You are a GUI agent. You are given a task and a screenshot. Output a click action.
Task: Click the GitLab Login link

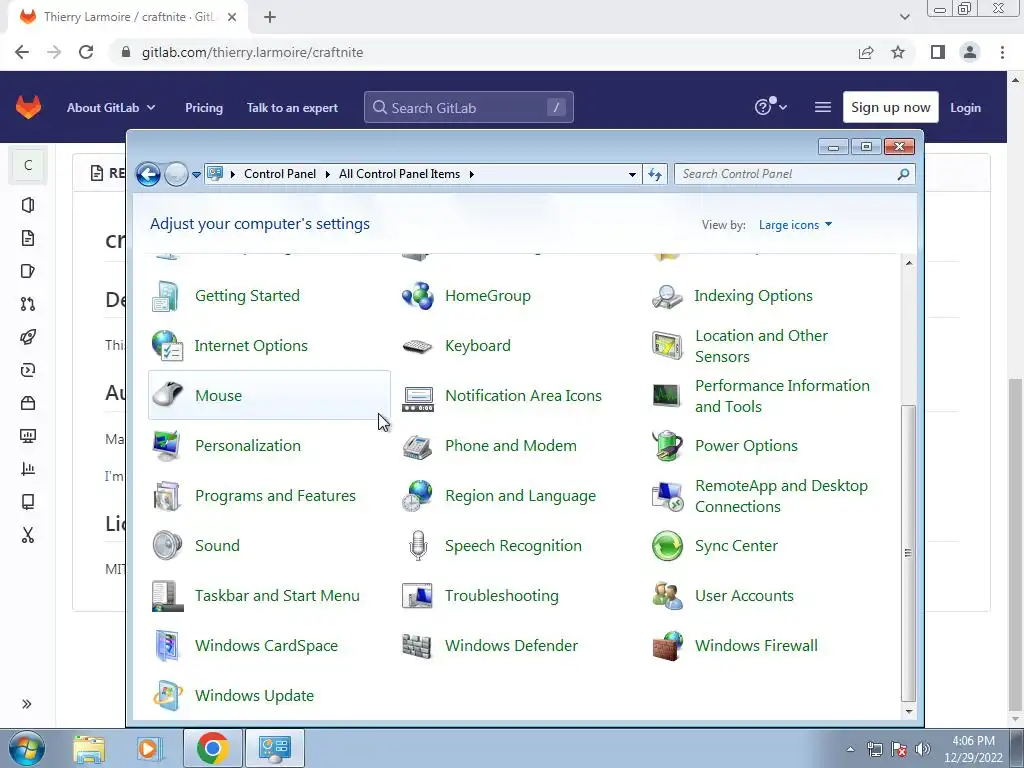[965, 108]
